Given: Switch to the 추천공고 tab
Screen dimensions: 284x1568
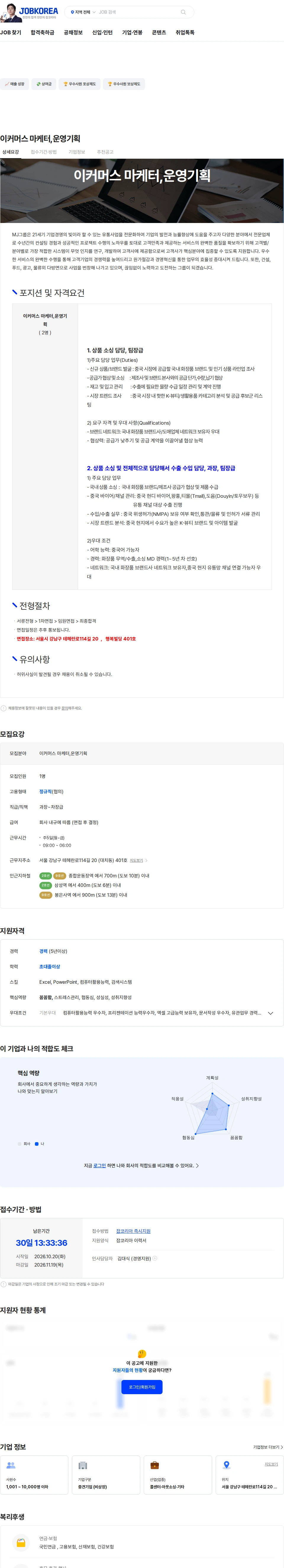Looking at the screenshot, I should (x=105, y=152).
